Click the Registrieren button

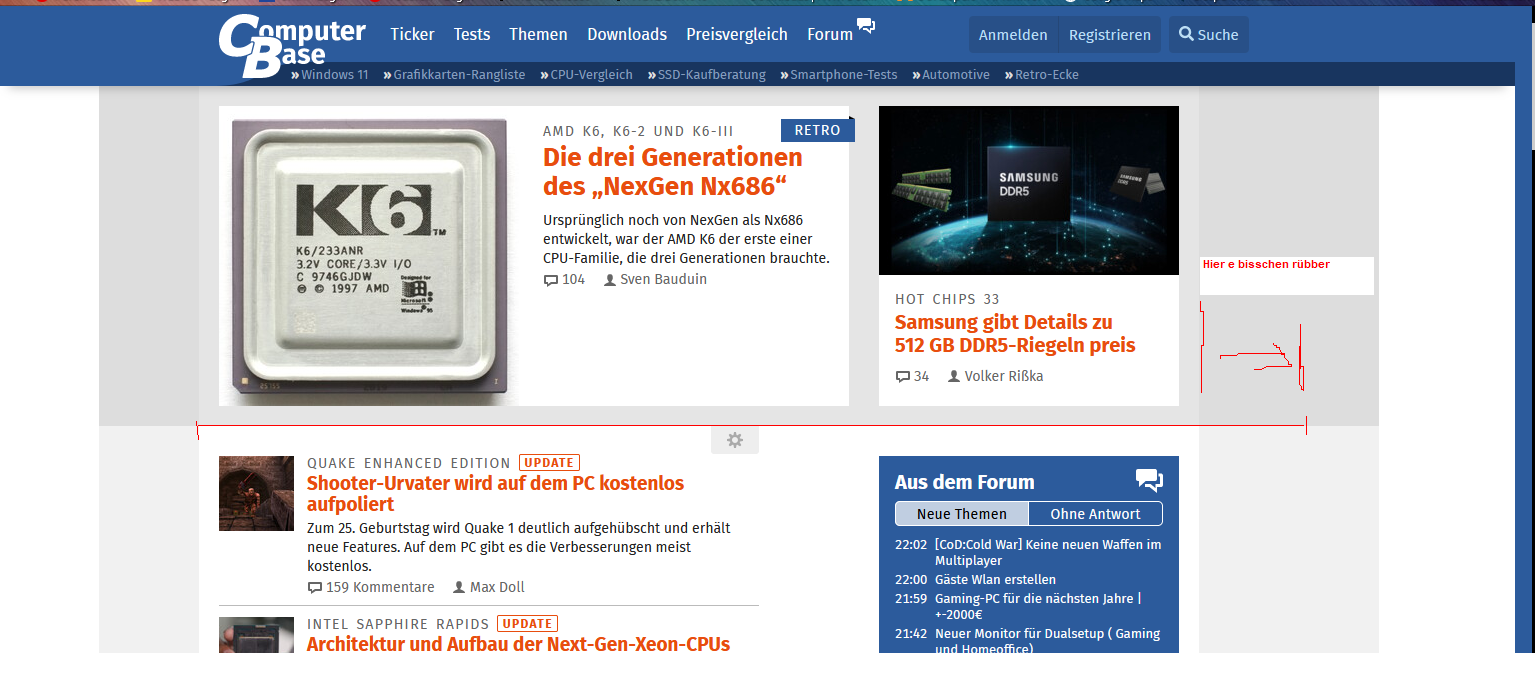tap(1110, 35)
